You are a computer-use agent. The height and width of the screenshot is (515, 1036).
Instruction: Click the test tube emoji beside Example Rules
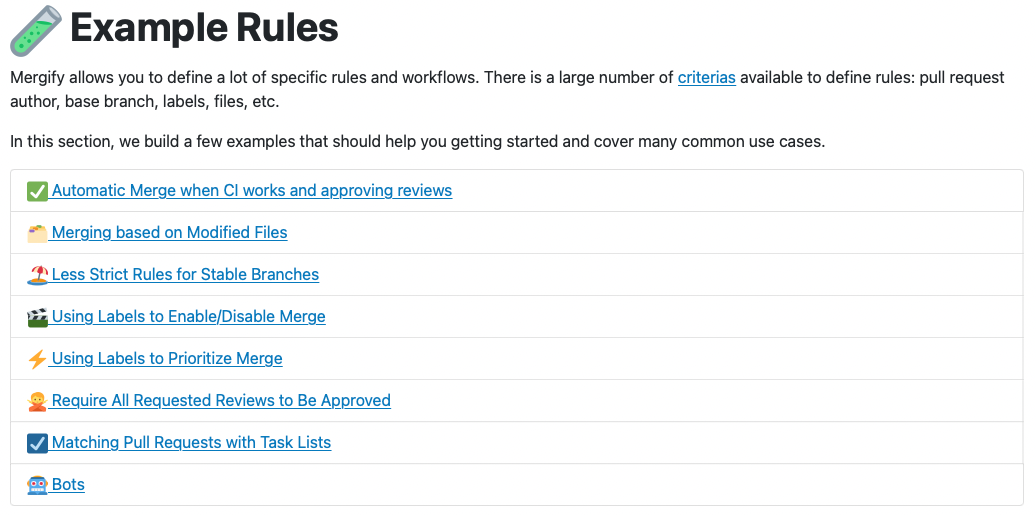36,30
